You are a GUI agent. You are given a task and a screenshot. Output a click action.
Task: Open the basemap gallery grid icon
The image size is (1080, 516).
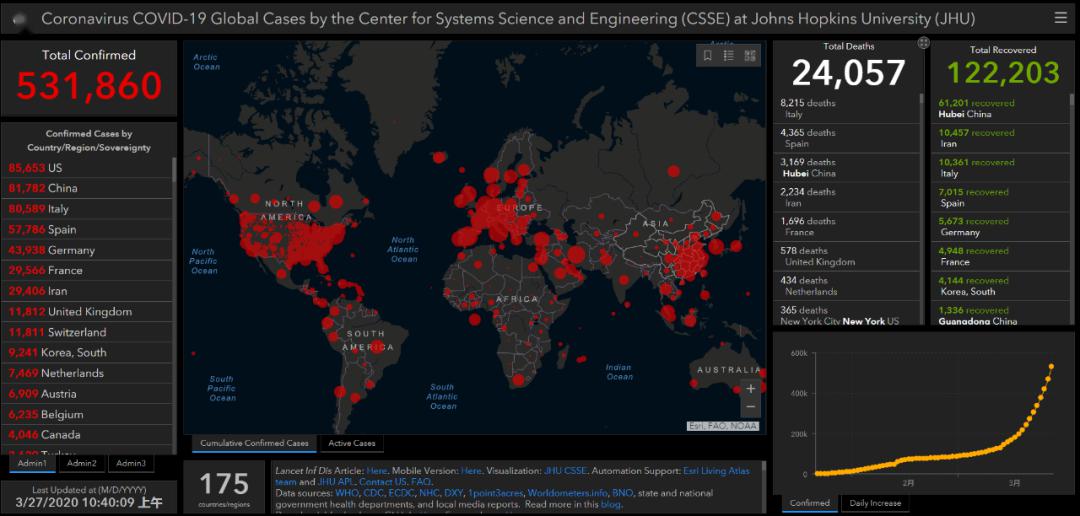pyautogui.click(x=750, y=56)
